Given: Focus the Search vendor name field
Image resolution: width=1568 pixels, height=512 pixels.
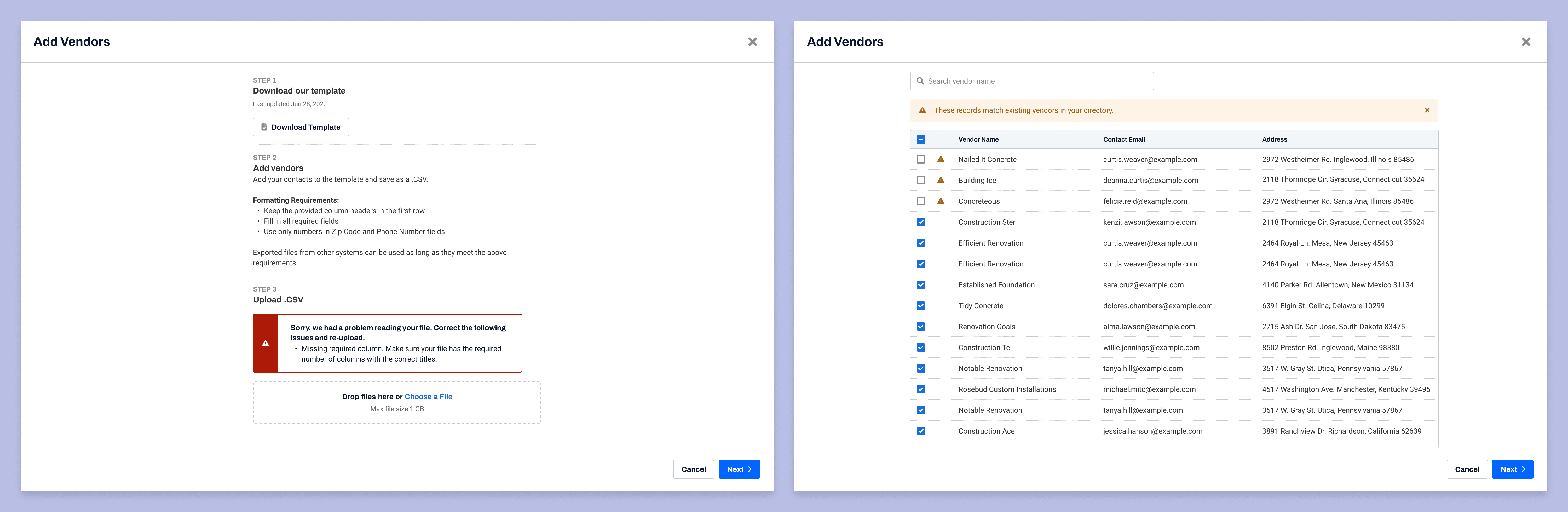Looking at the screenshot, I should pos(1032,81).
